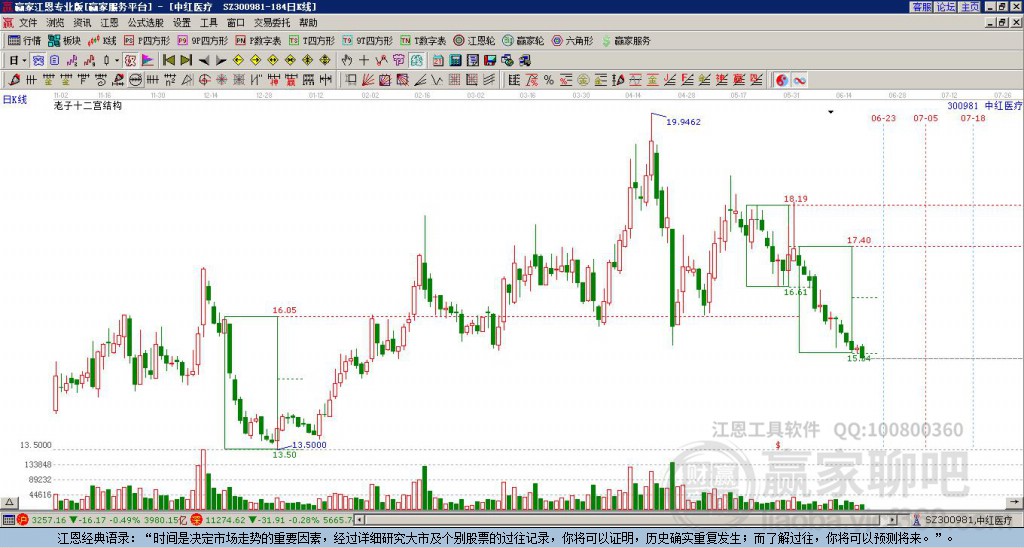Select the red target circle tool

[x=204, y=80]
